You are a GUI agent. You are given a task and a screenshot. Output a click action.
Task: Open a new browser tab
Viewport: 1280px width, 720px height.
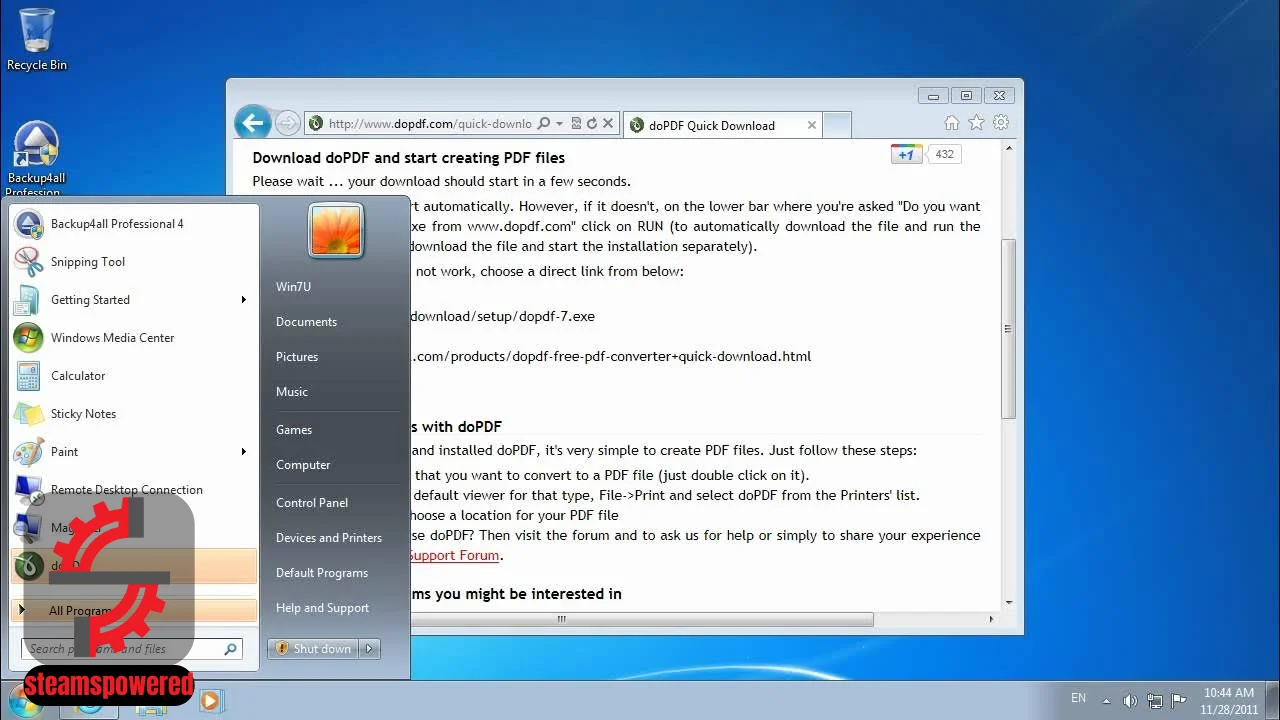837,125
